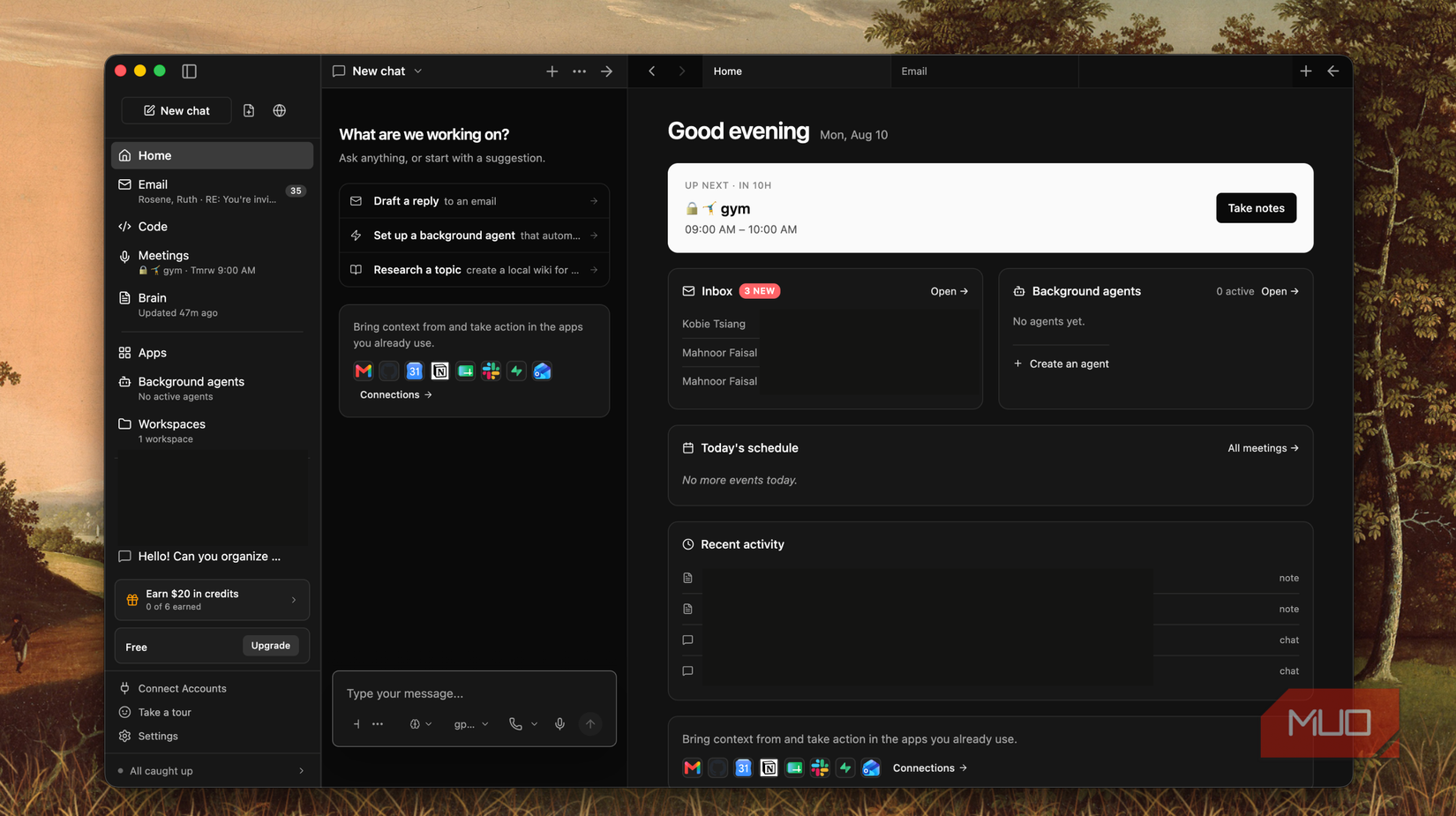This screenshot has width=1456, height=816.
Task: Toggle the sidebar panel icon beside window controls
Action: pyautogui.click(x=189, y=71)
